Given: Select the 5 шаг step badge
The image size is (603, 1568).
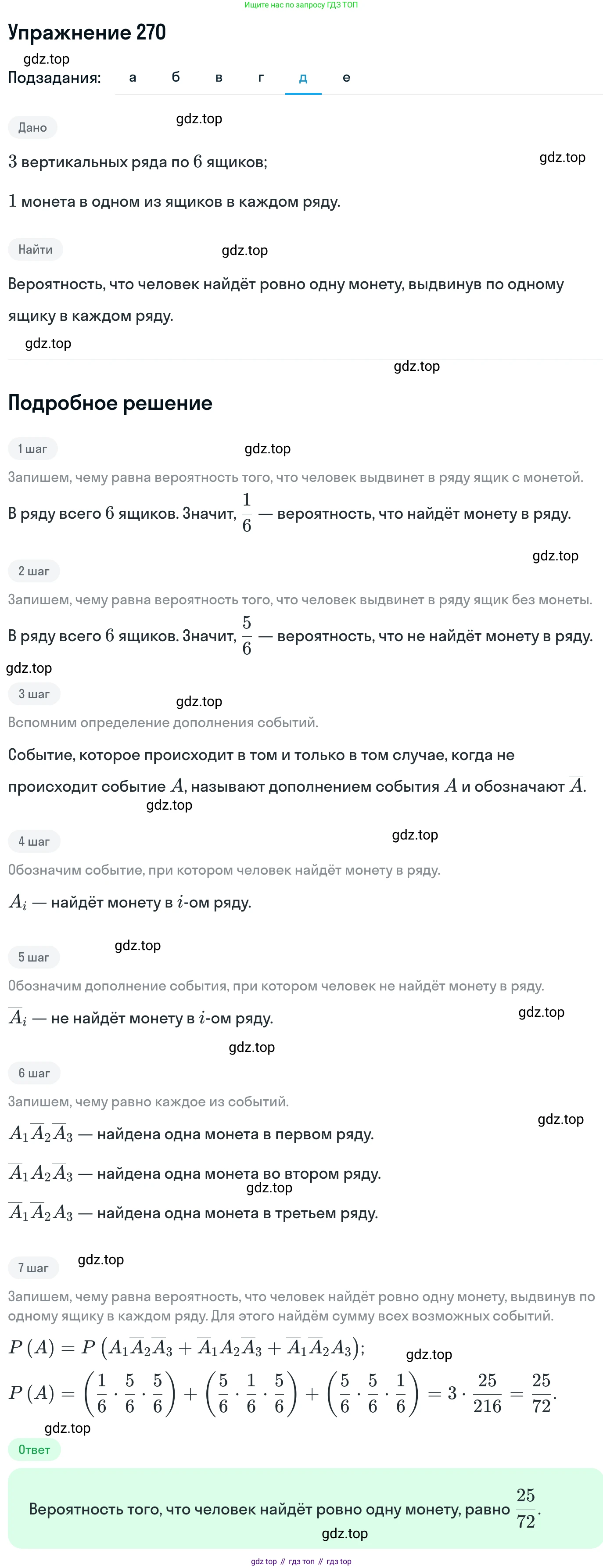Looking at the screenshot, I should 34,957.
